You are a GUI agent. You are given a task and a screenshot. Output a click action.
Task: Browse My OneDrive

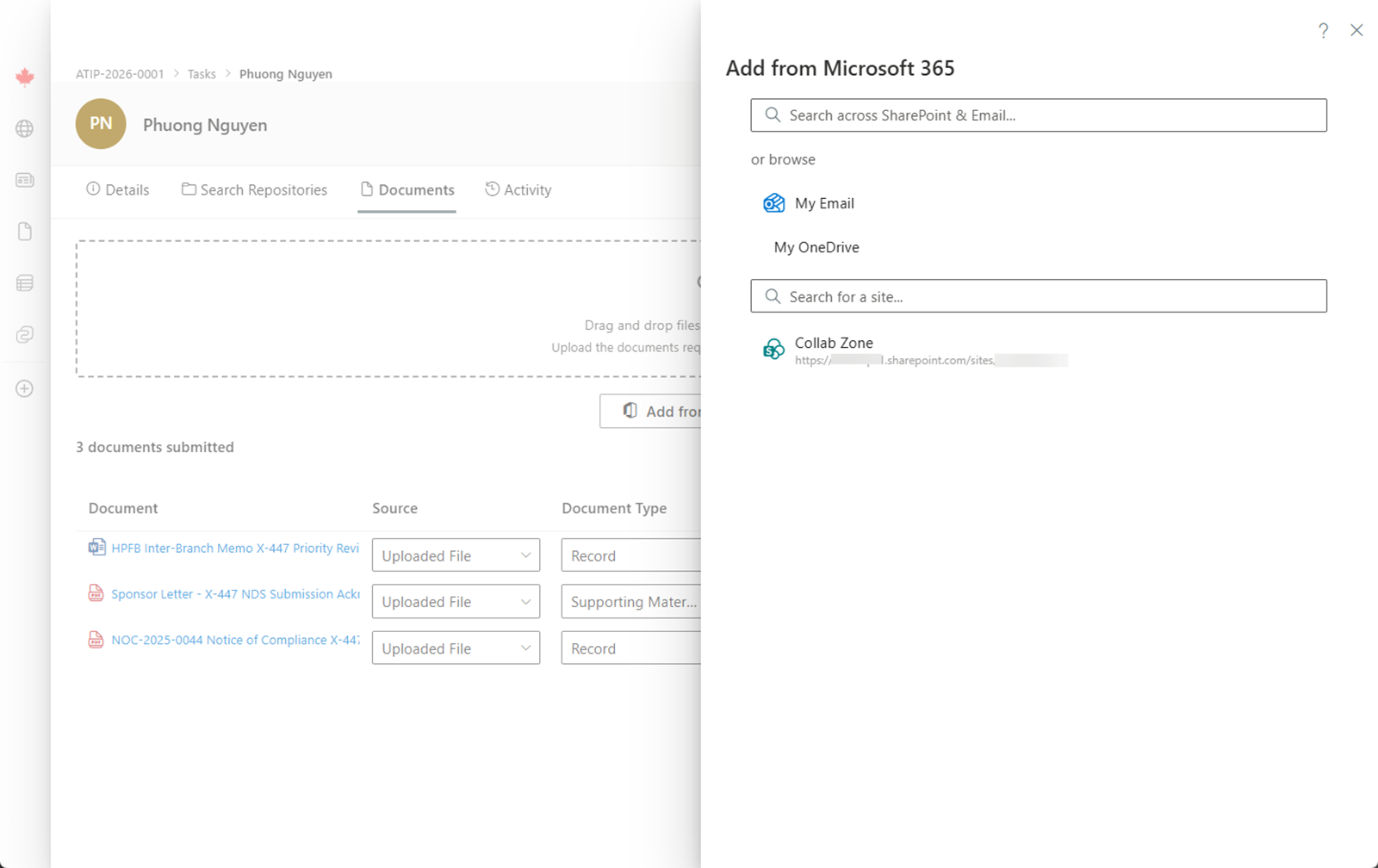815,247
